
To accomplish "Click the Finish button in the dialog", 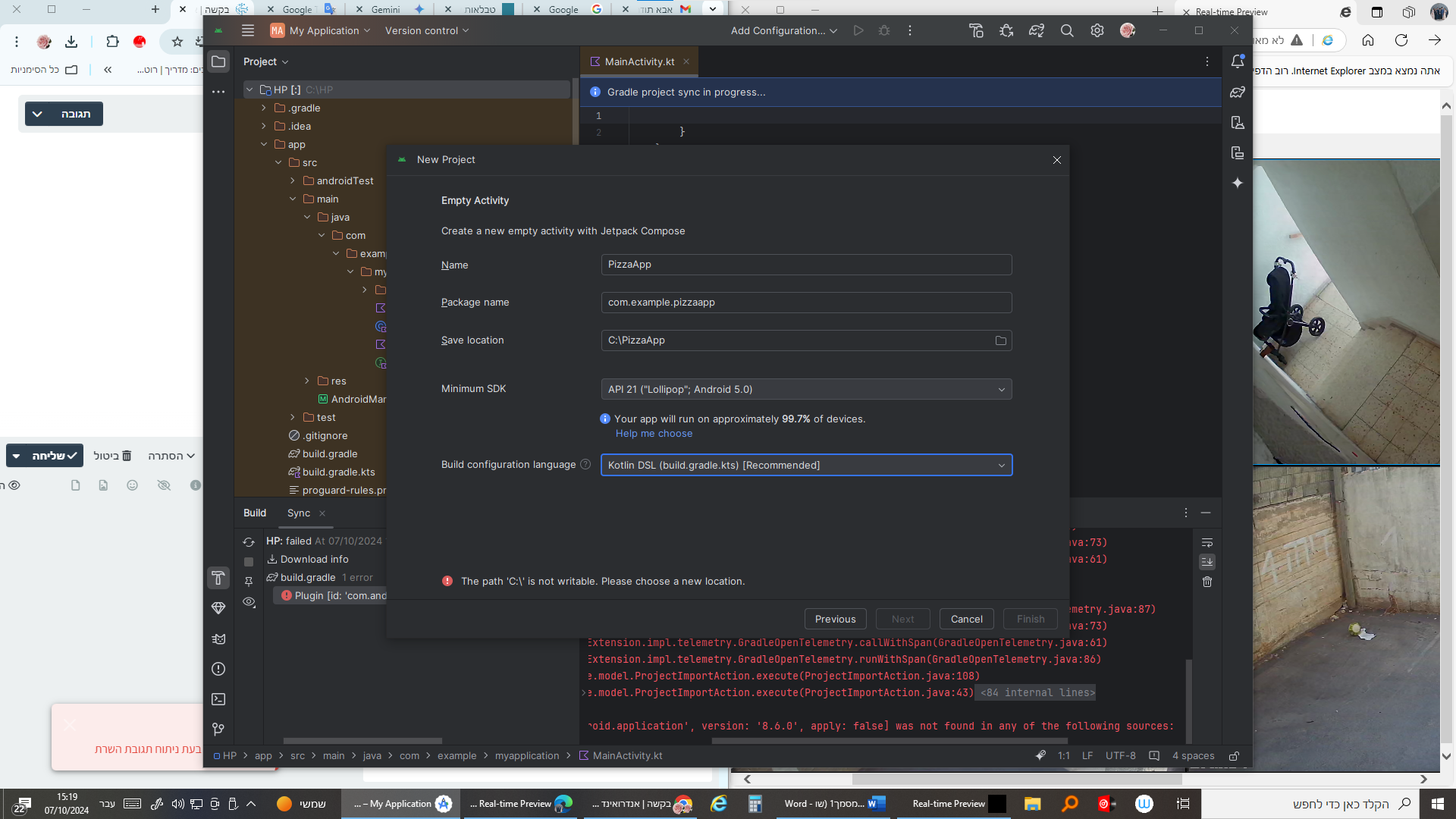I will point(1031,619).
